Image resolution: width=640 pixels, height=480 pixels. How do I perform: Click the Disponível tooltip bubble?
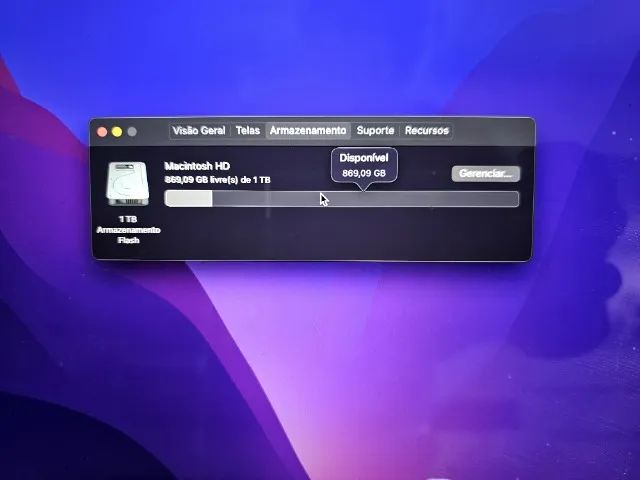[x=364, y=165]
